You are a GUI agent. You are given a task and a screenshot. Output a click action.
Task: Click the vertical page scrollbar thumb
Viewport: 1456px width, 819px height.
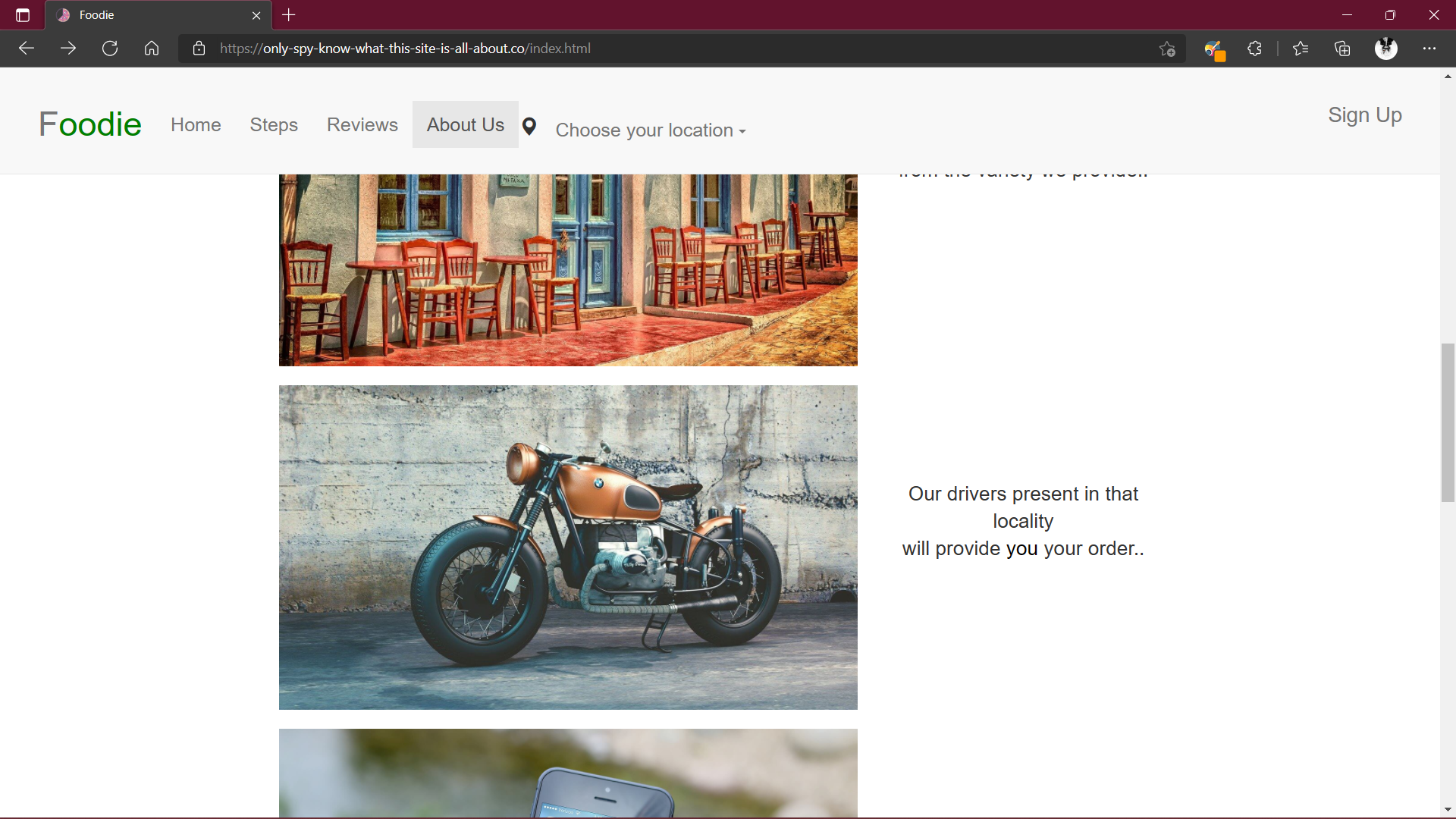tap(1448, 422)
